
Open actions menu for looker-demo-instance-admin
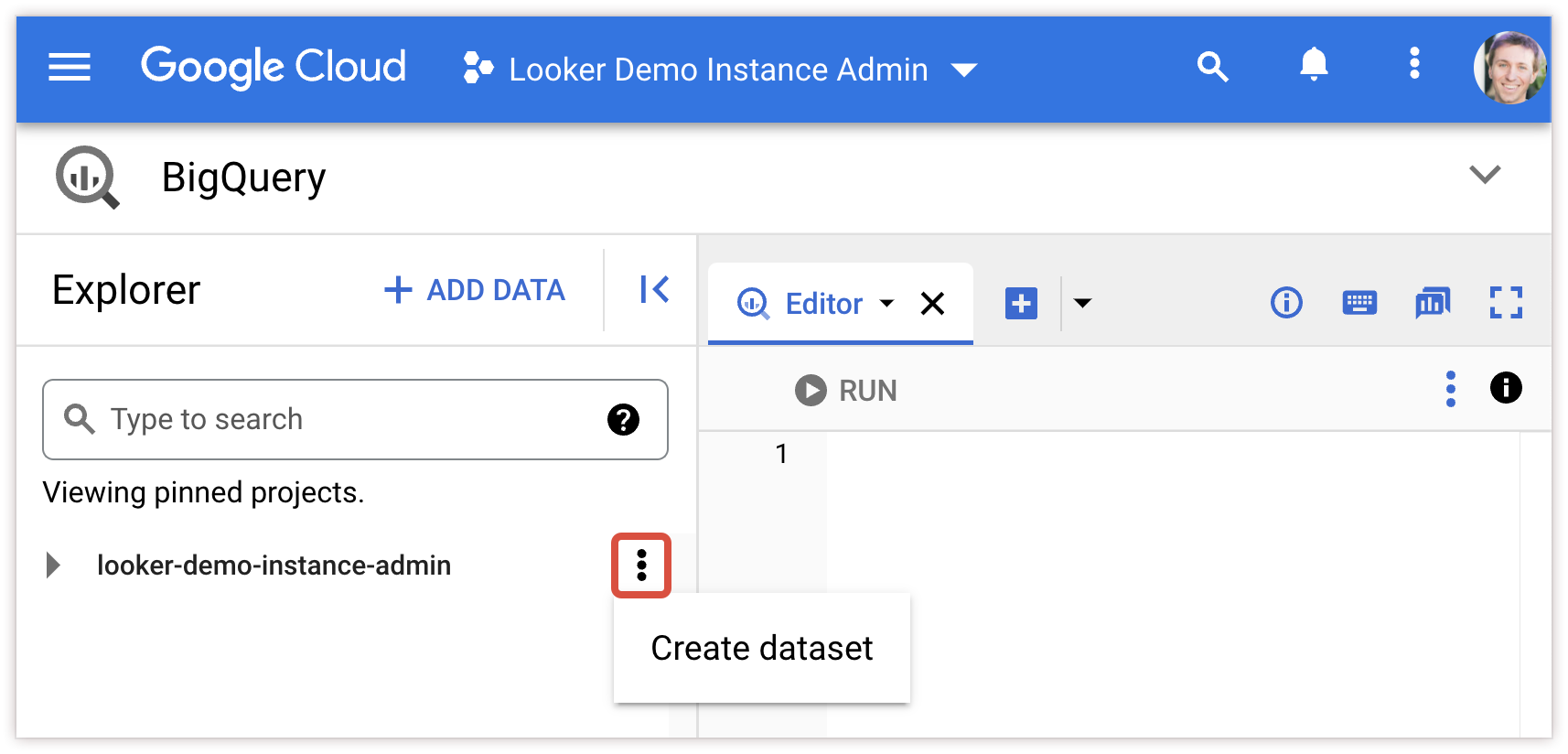tap(641, 565)
